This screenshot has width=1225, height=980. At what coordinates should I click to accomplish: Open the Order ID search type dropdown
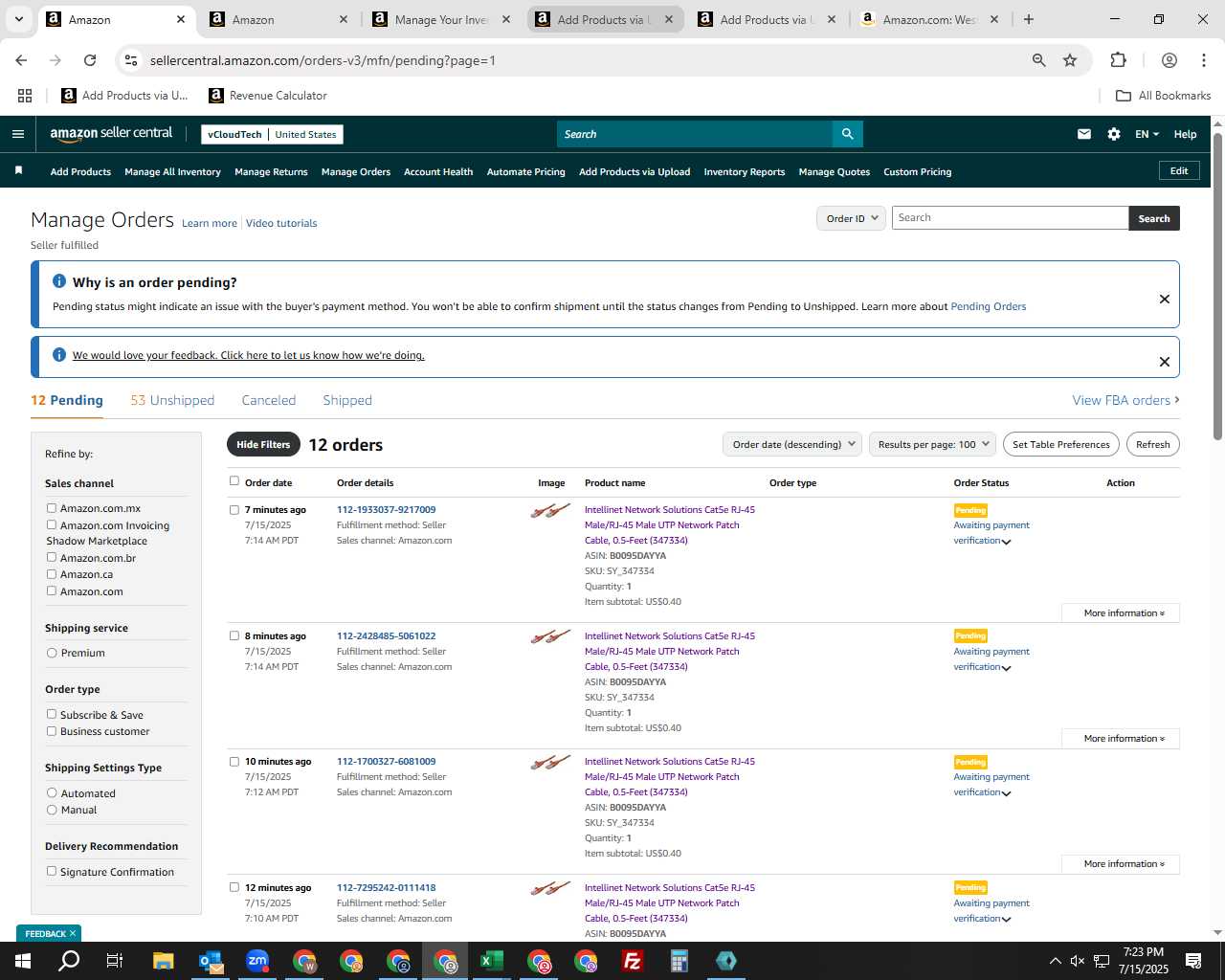pyautogui.click(x=851, y=218)
